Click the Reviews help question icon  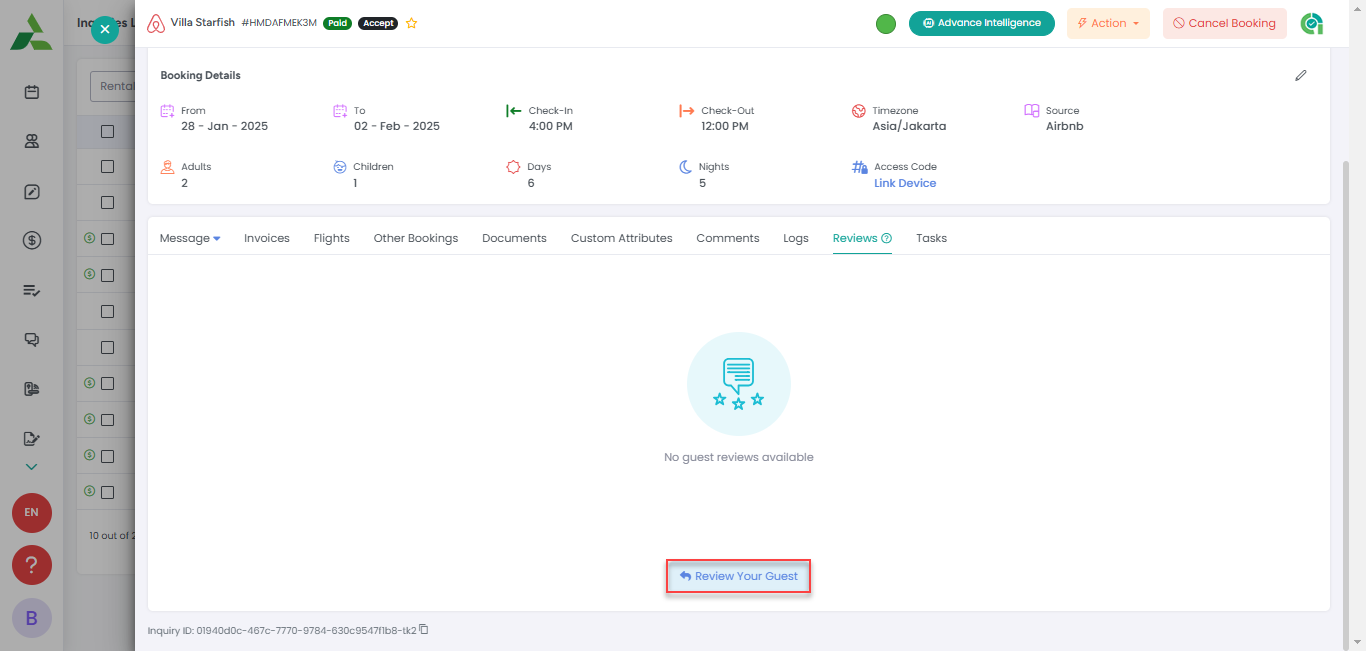click(887, 238)
